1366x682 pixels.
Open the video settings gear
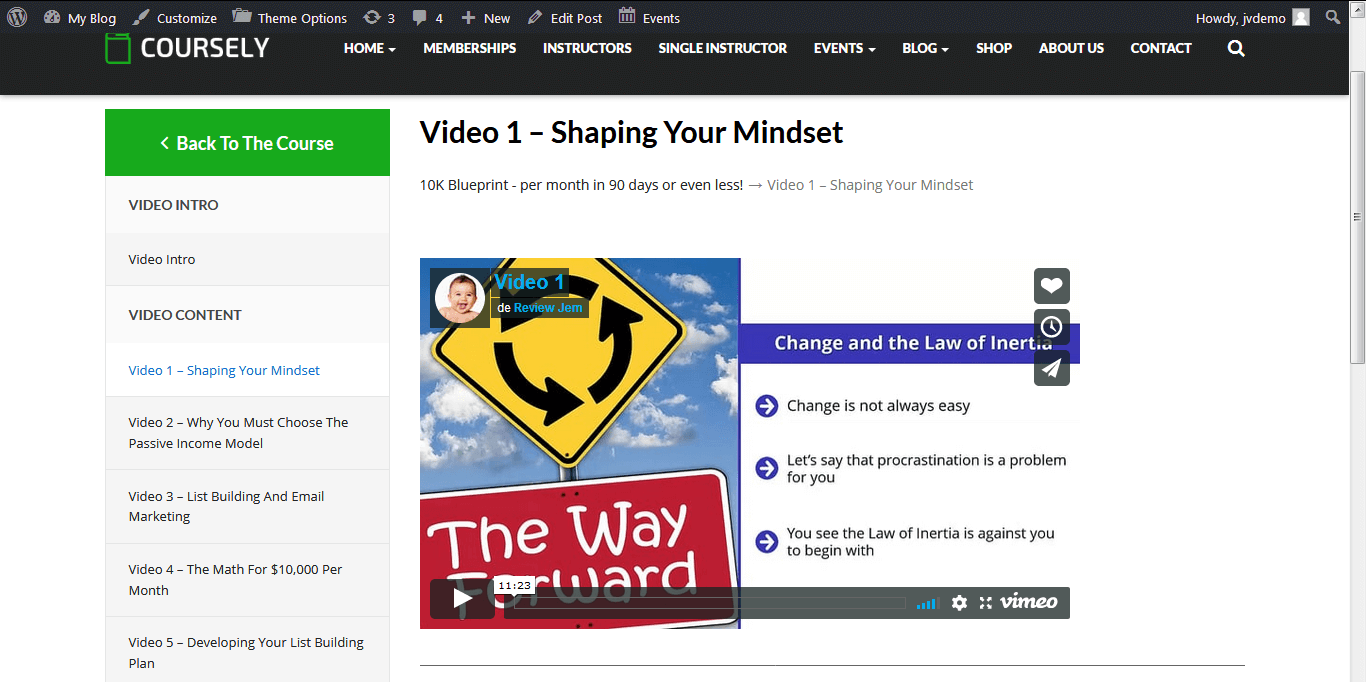pyautogui.click(x=959, y=603)
